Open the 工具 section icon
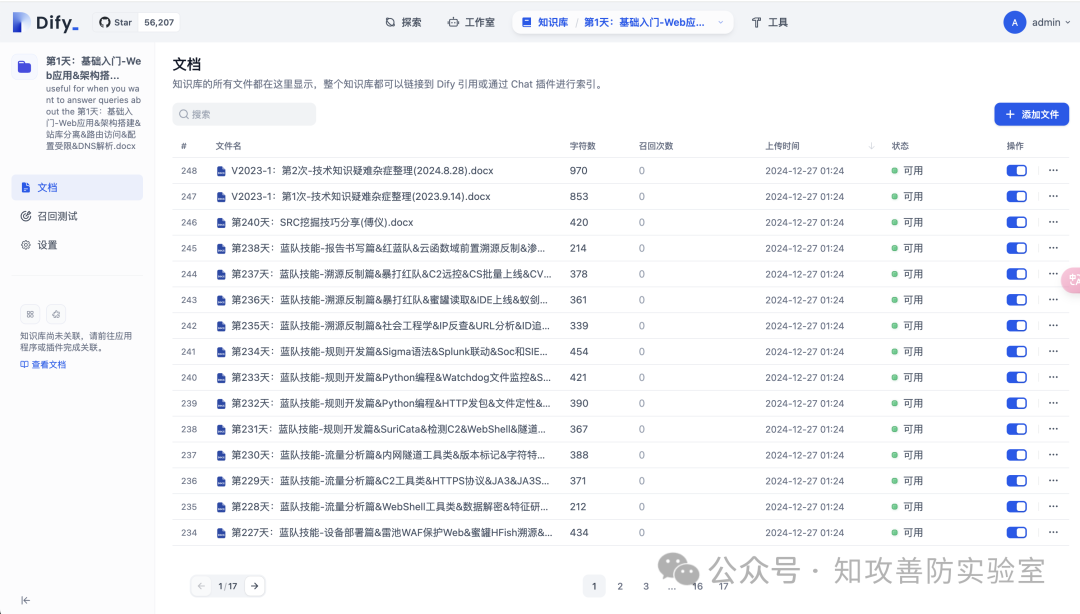 [757, 21]
